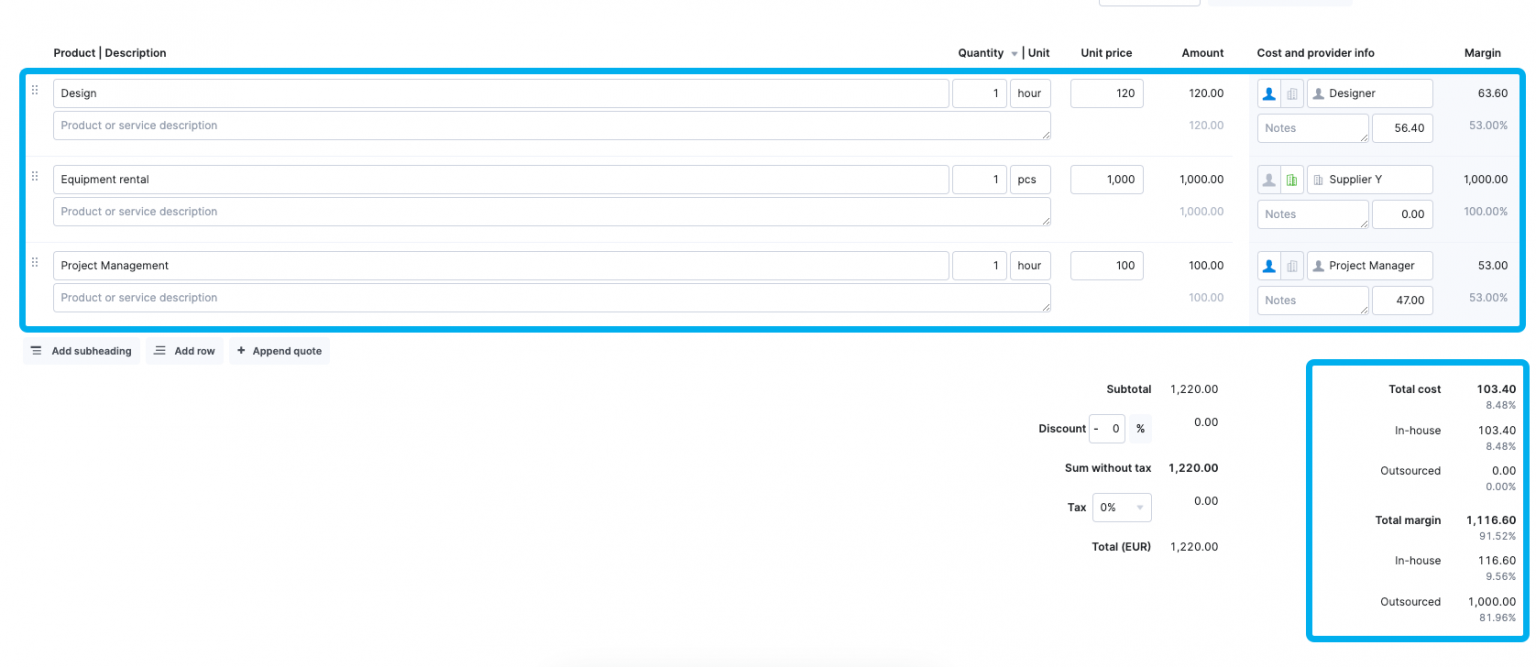Click the unit price field showing 120
The width and height of the screenshot is (1536, 667).
[x=1106, y=94]
